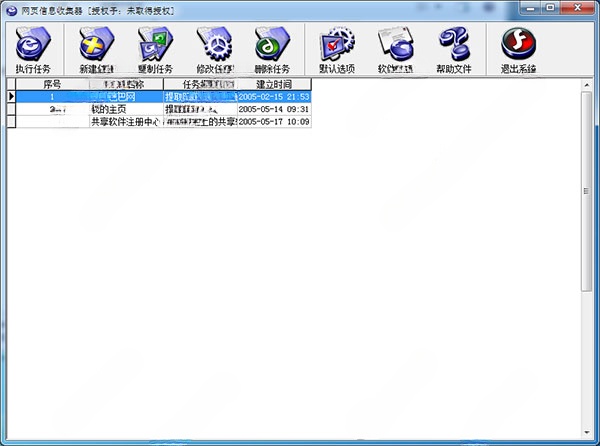
Task: Click the 建立时间 column header
Action: 273,85
